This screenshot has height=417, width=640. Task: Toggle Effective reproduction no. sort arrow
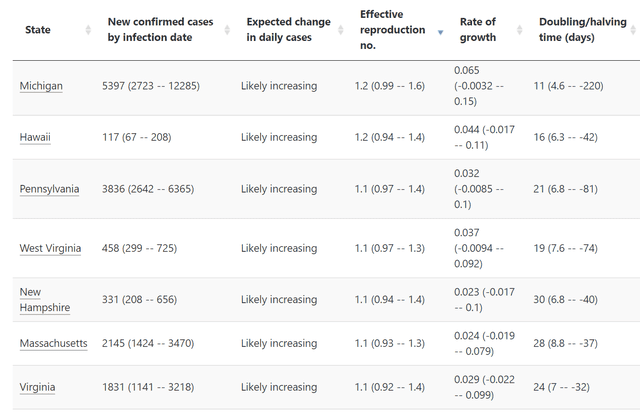[440, 32]
